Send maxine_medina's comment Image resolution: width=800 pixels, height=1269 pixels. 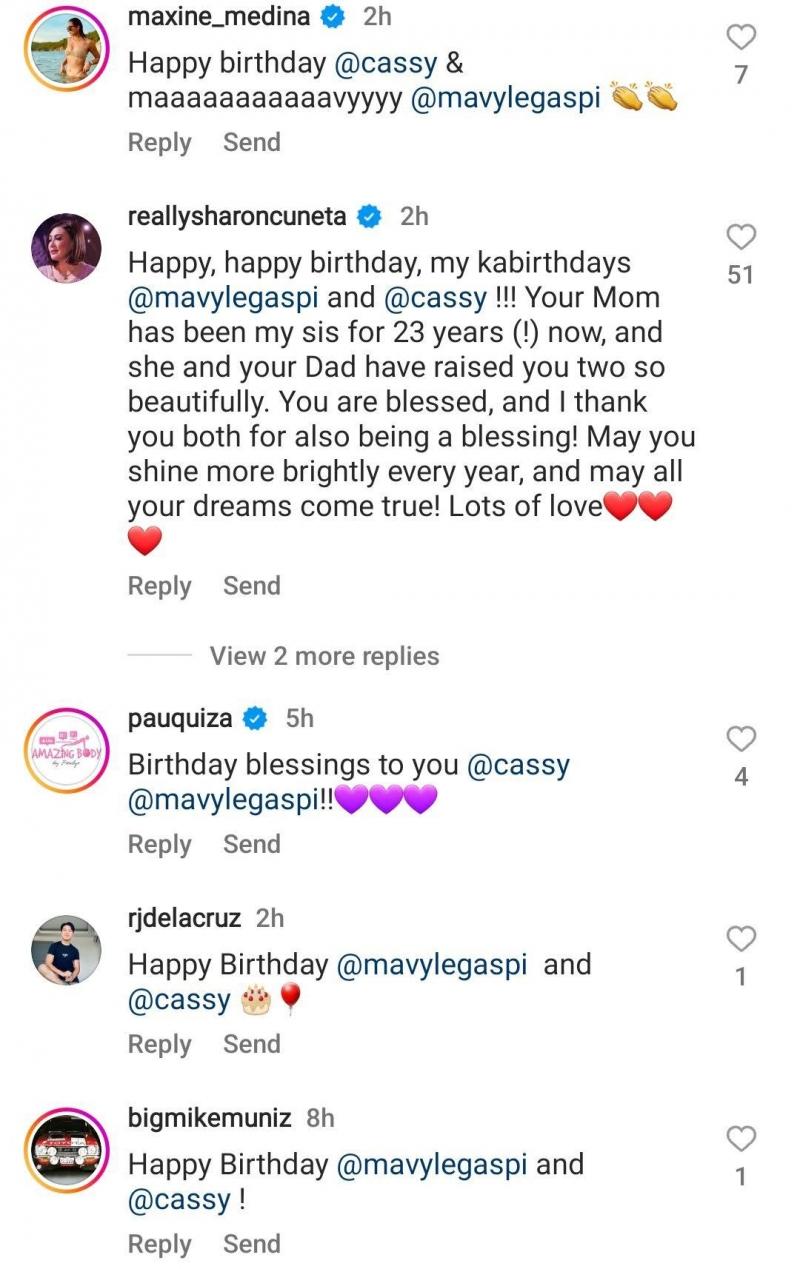(x=251, y=142)
